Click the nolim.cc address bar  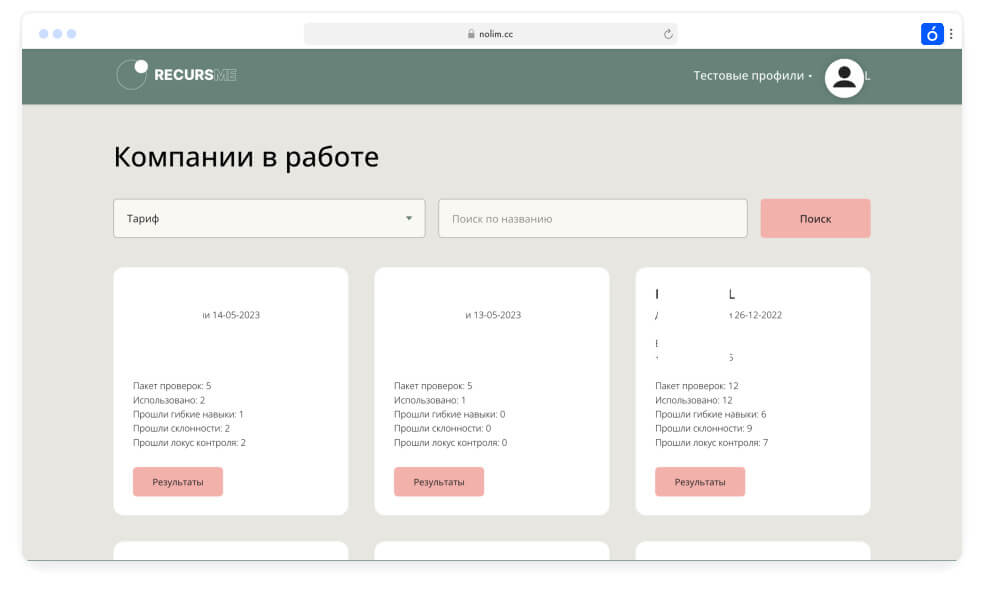point(490,34)
